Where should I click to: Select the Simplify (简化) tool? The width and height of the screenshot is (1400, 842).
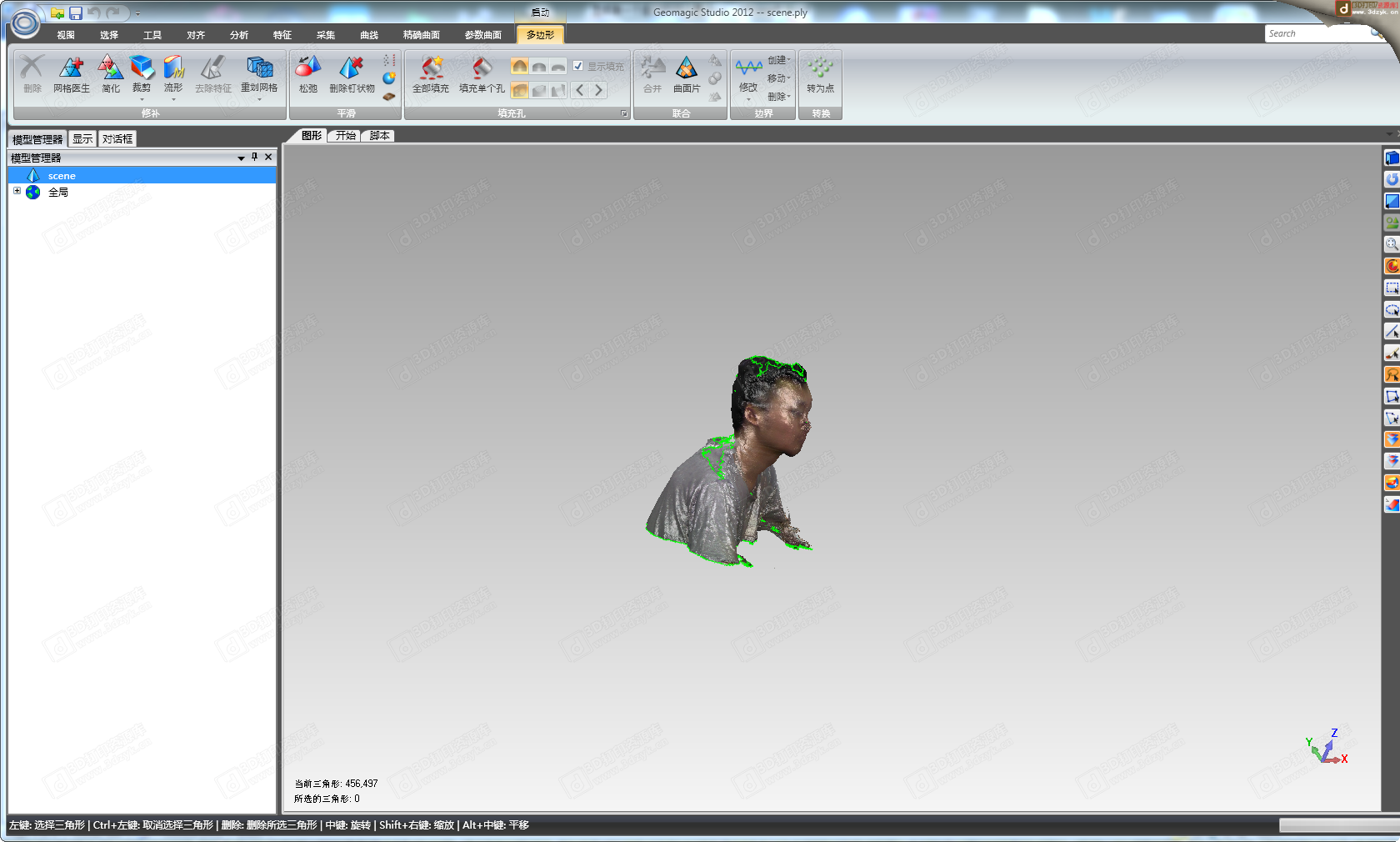pyautogui.click(x=111, y=73)
